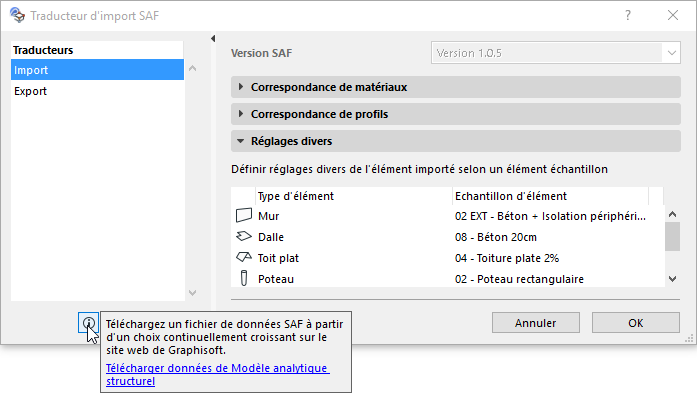Click the SAF translator app icon in title bar

click(x=17, y=15)
